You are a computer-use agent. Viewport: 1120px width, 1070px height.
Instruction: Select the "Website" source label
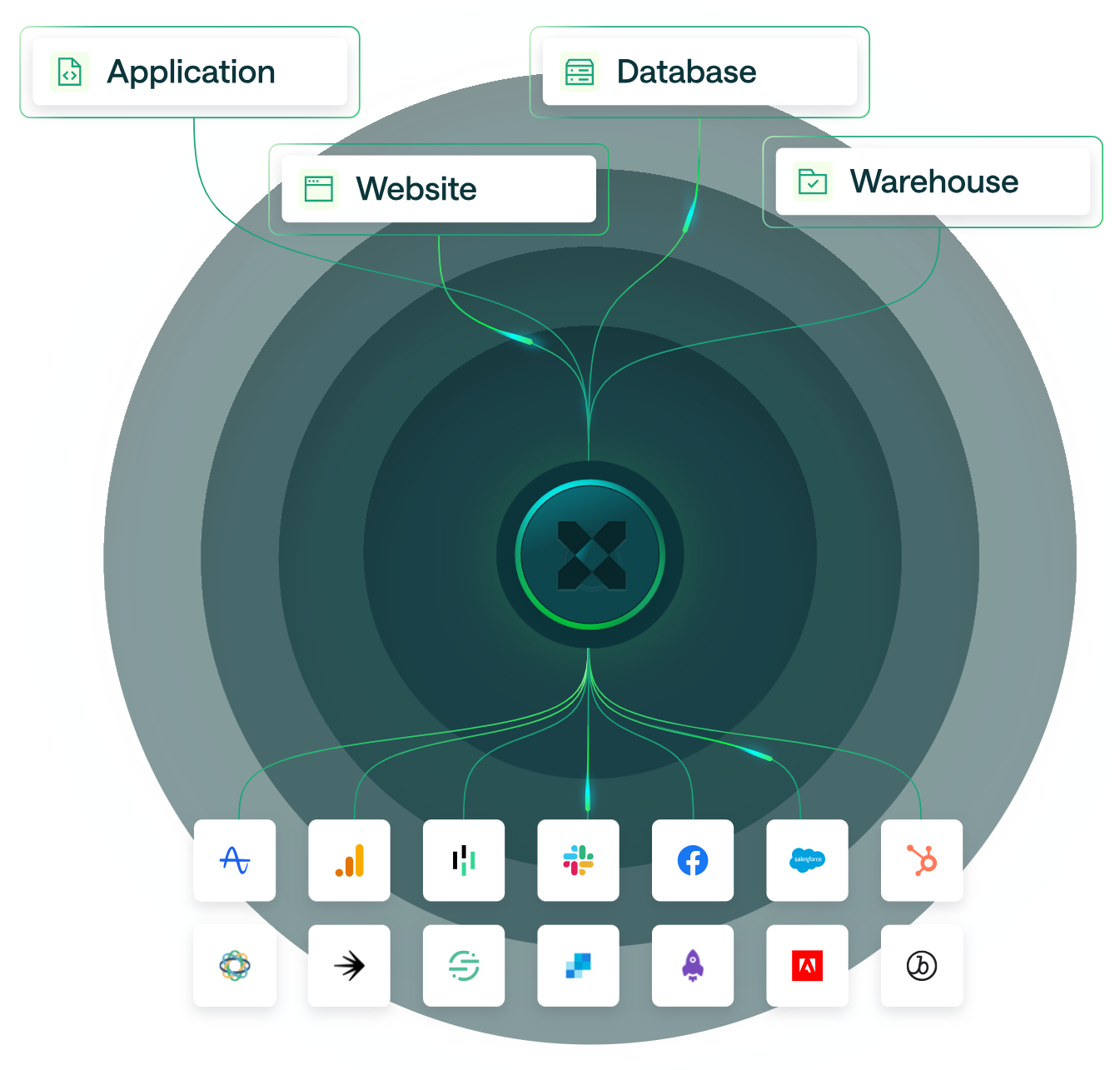click(x=416, y=189)
